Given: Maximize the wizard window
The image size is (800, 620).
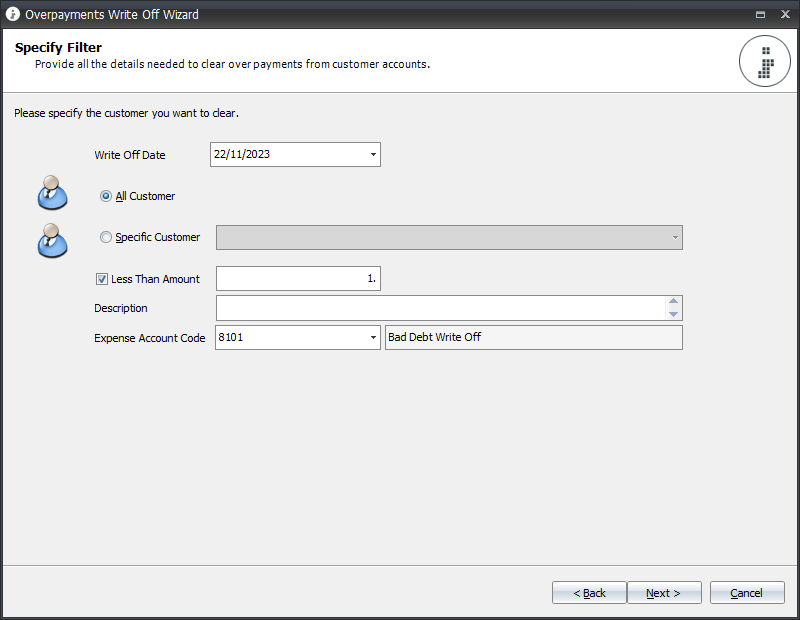Looking at the screenshot, I should [760, 14].
